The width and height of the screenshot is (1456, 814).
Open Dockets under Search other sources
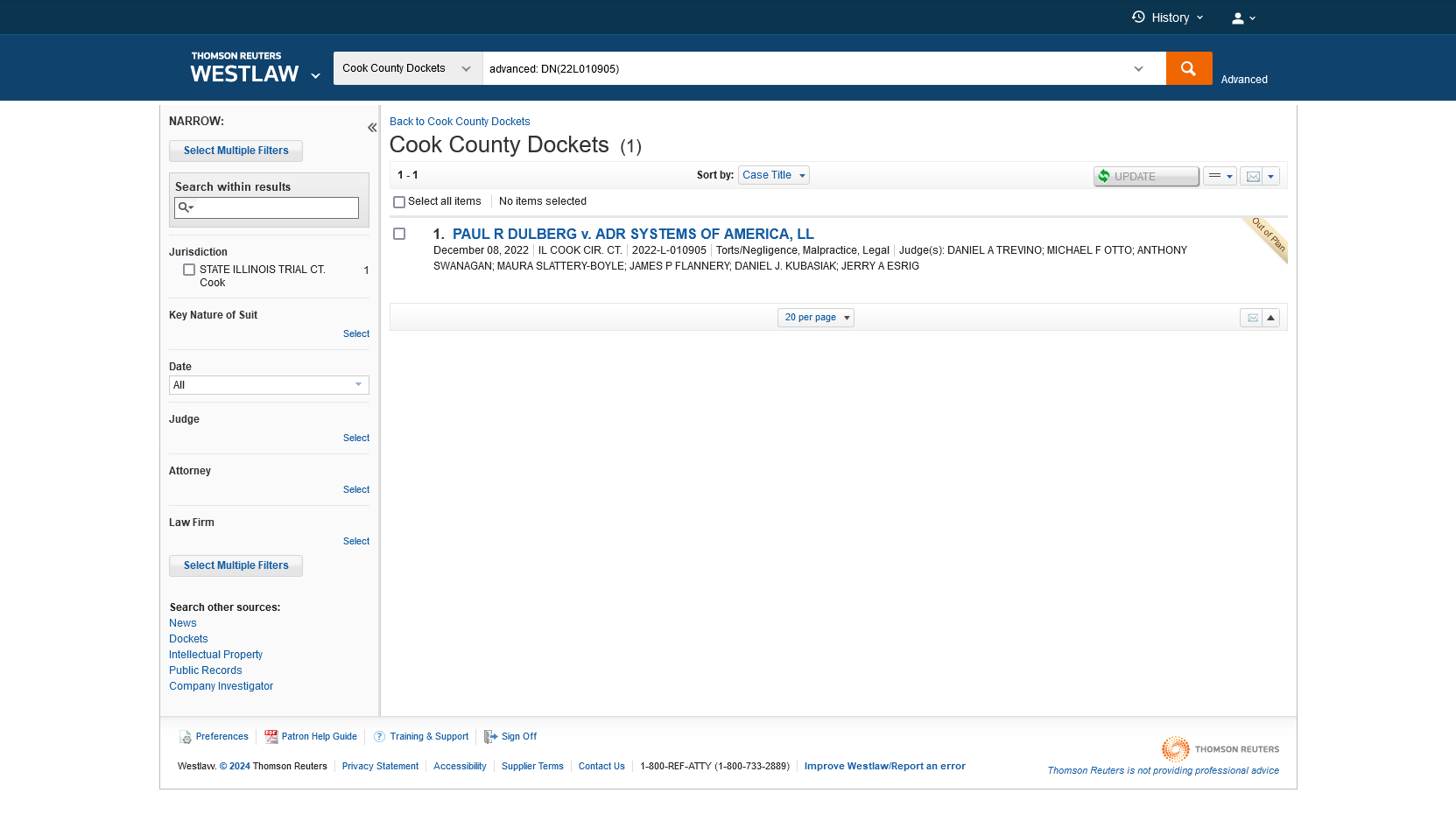coord(188,639)
